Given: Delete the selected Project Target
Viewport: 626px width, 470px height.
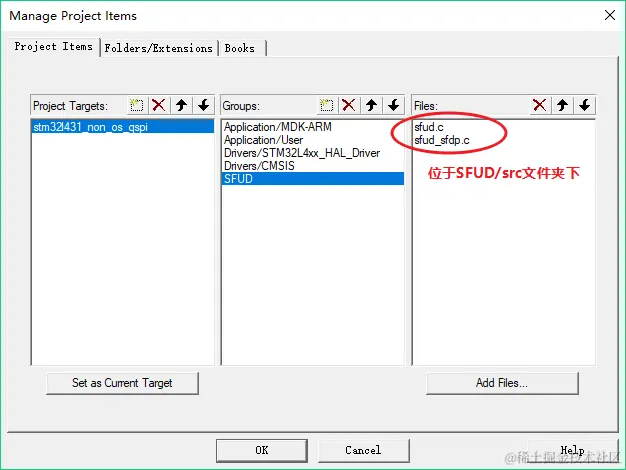Looking at the screenshot, I should click(159, 105).
